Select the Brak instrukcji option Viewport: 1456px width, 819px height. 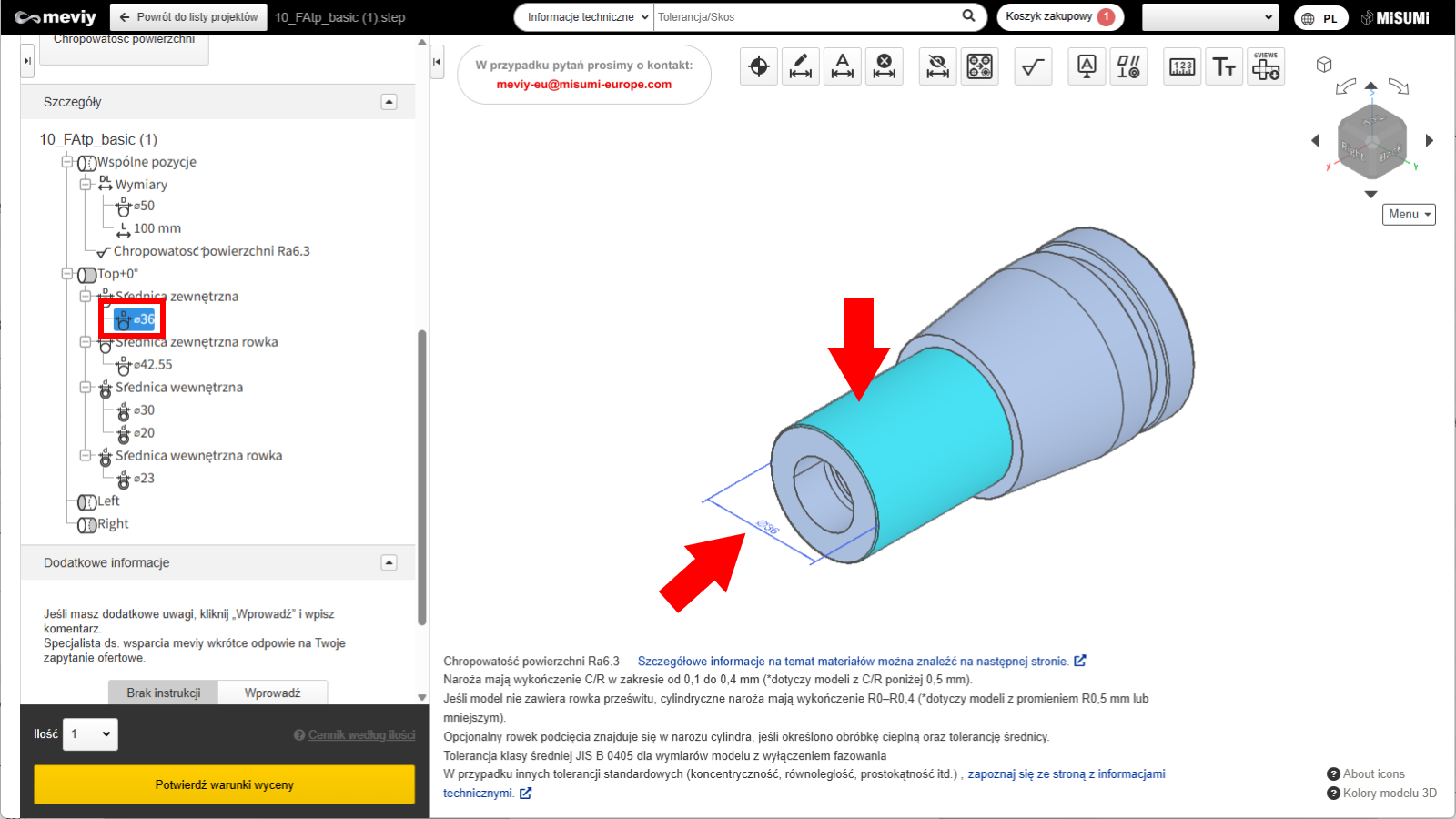click(164, 693)
